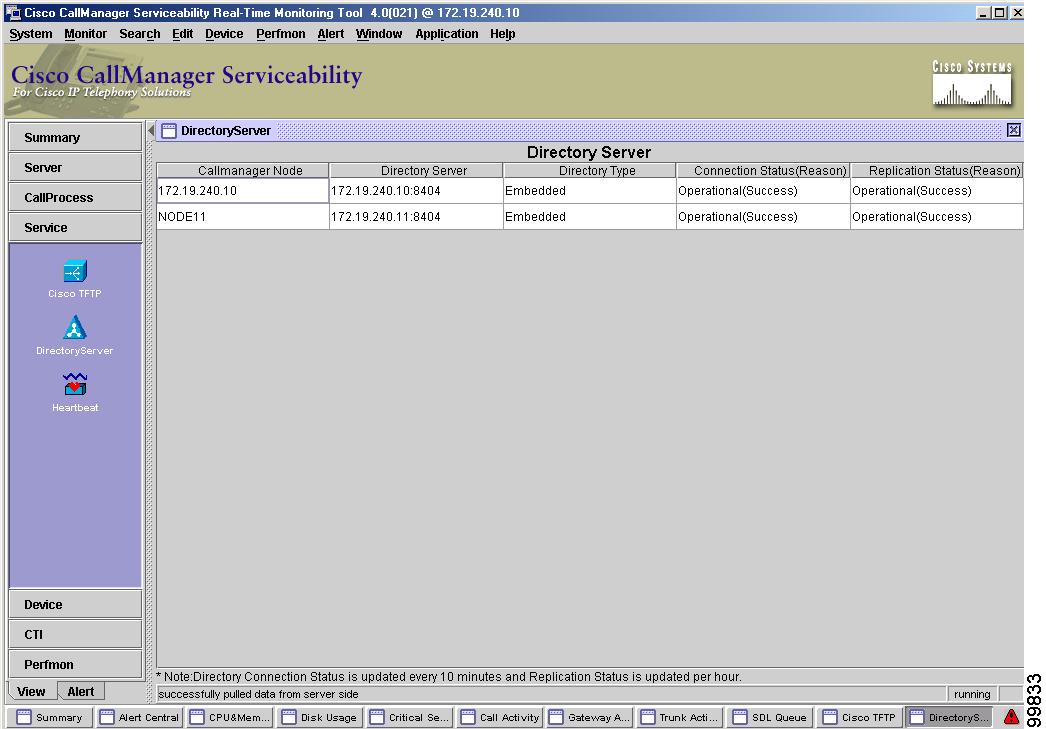
Task: Select the NODE11 cell
Action: coord(243,217)
